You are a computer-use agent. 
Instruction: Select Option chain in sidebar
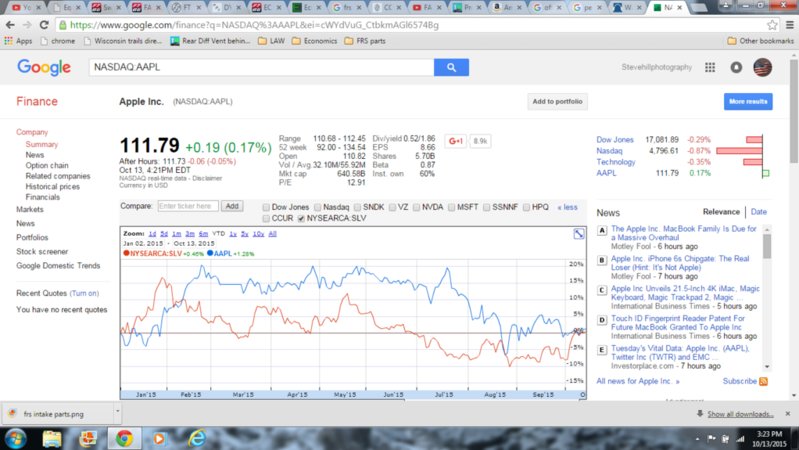[47, 166]
